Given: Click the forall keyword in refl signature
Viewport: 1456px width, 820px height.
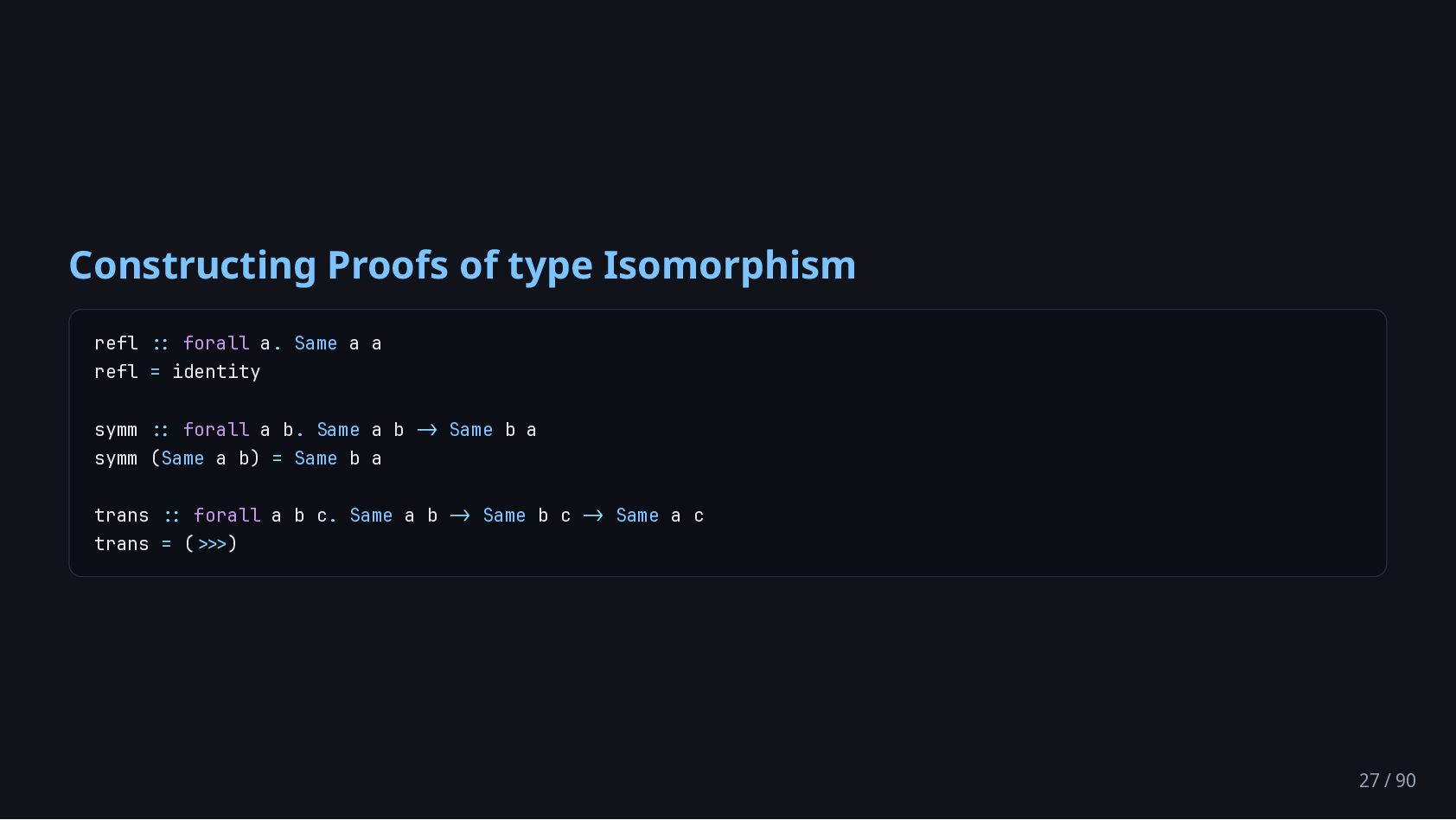Looking at the screenshot, I should 216,343.
